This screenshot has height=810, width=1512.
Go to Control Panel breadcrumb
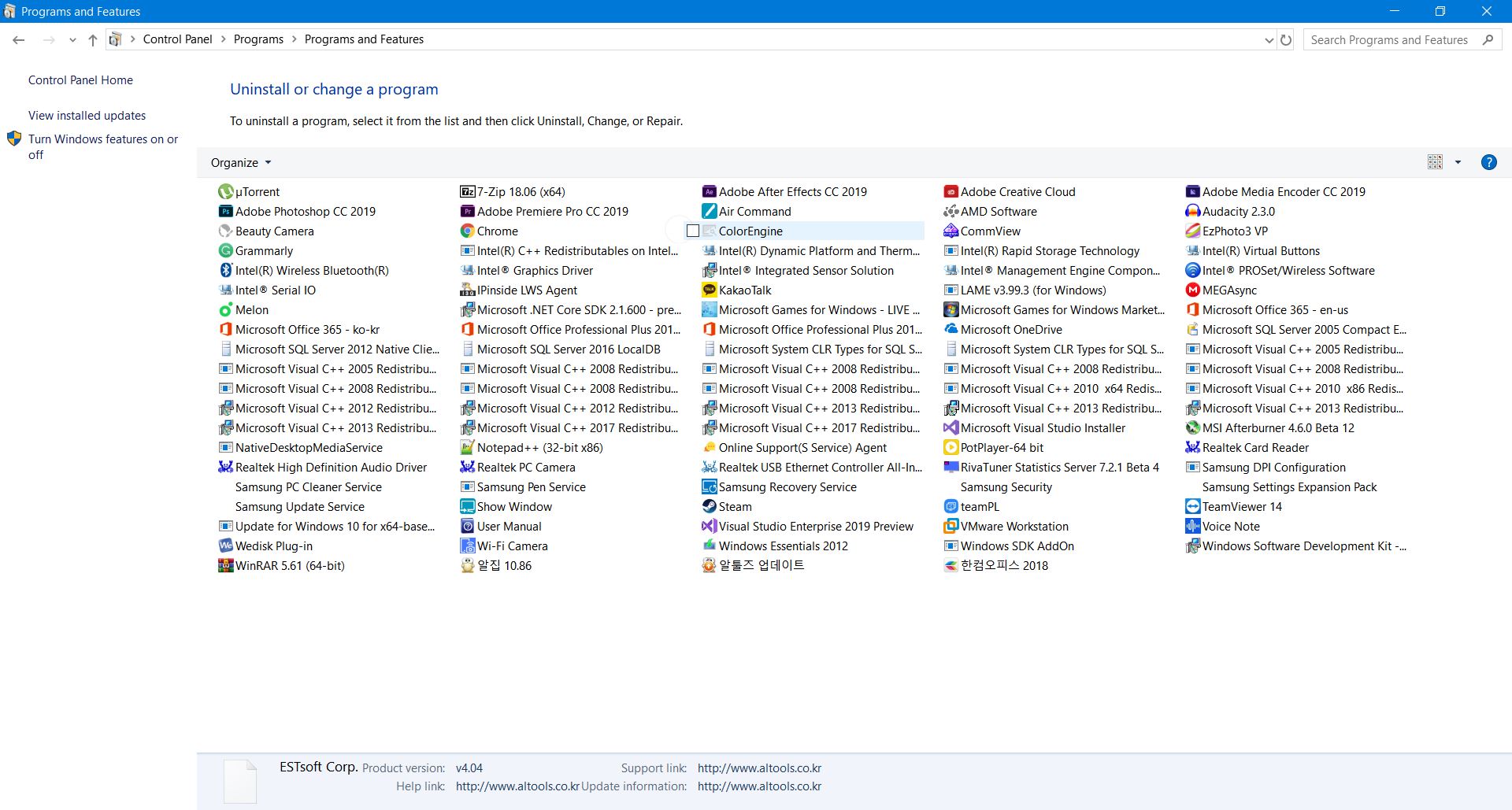[x=177, y=39]
